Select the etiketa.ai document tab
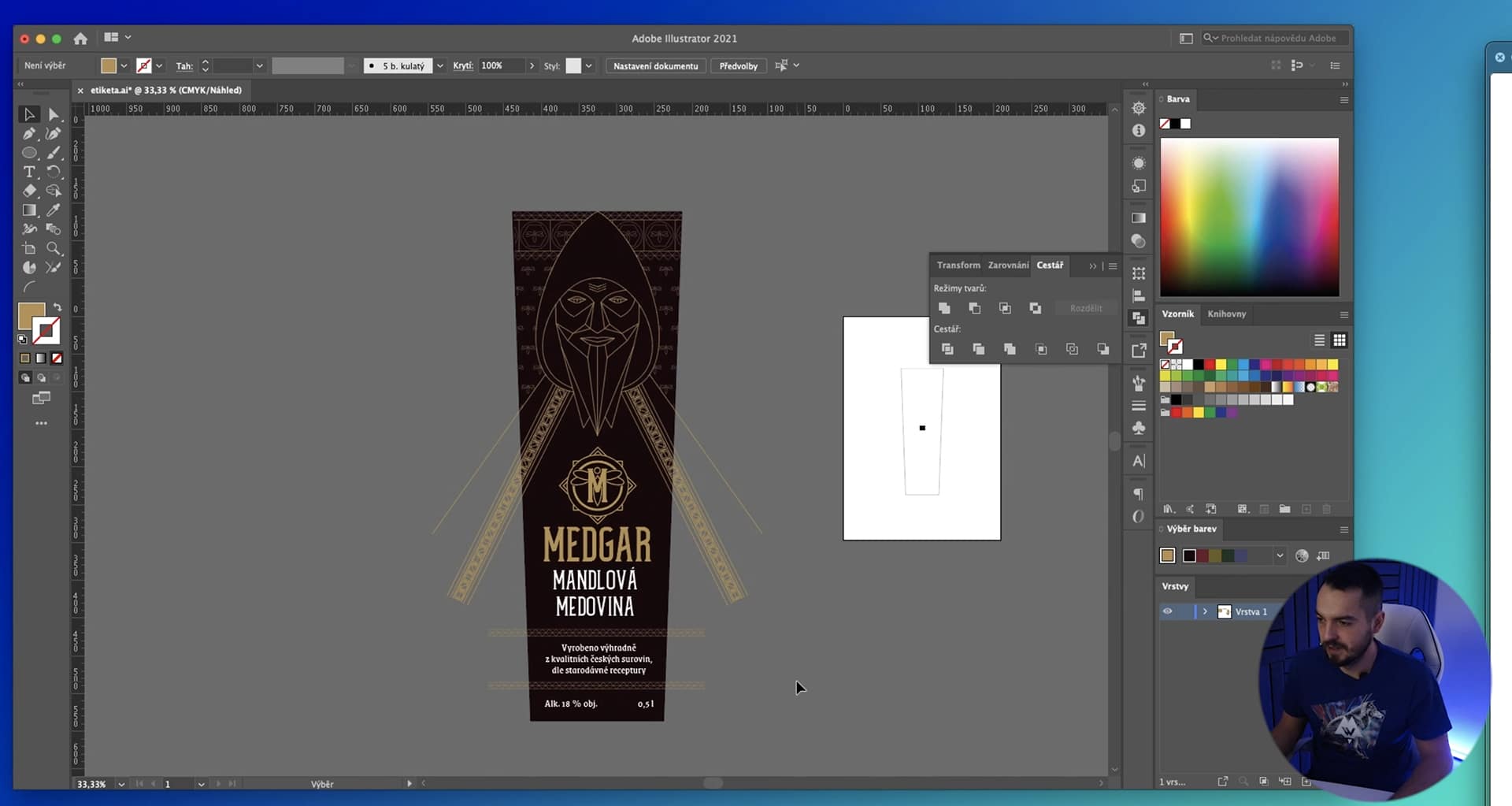 pos(165,91)
